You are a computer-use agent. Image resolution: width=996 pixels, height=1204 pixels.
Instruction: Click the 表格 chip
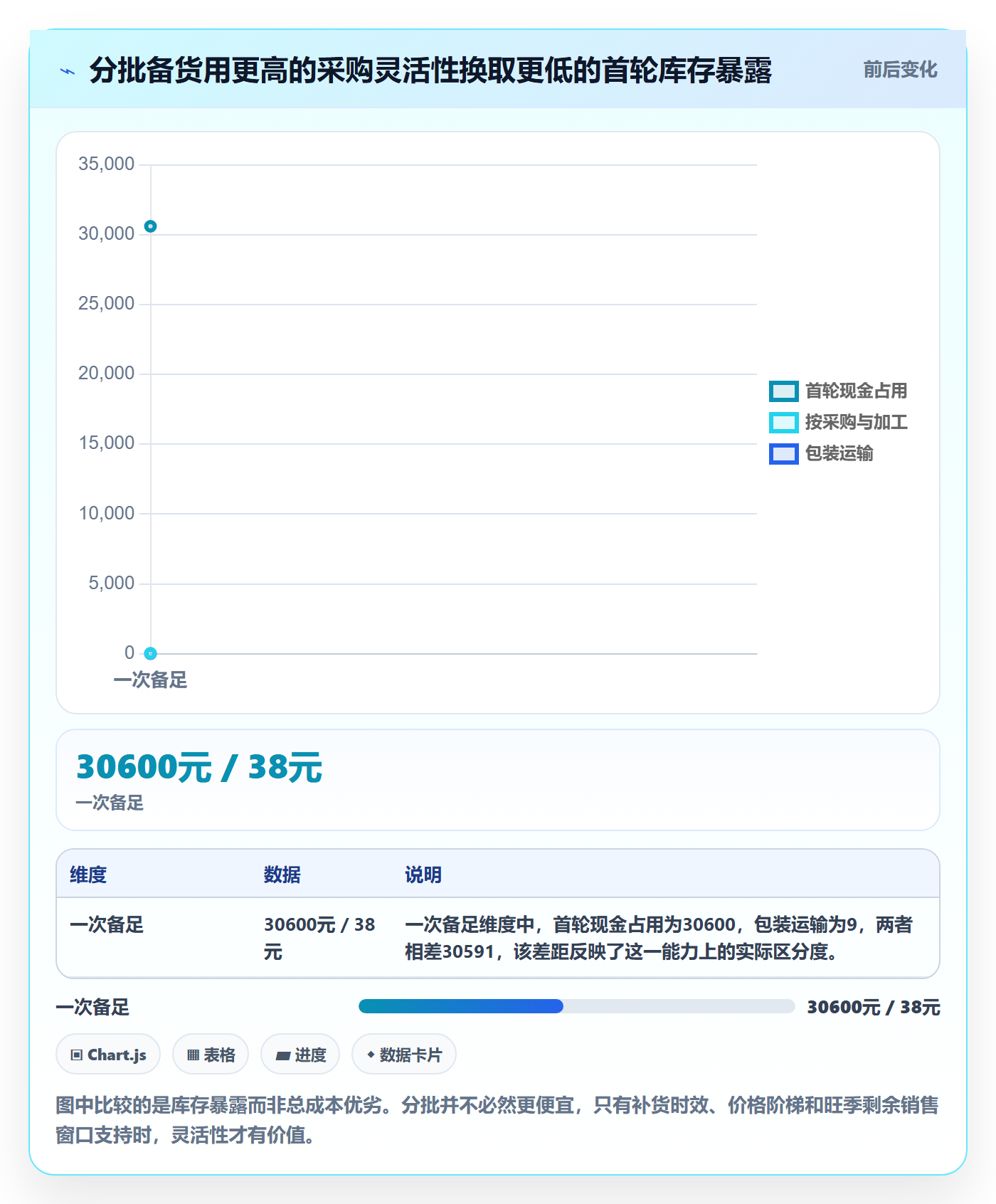click(211, 1055)
